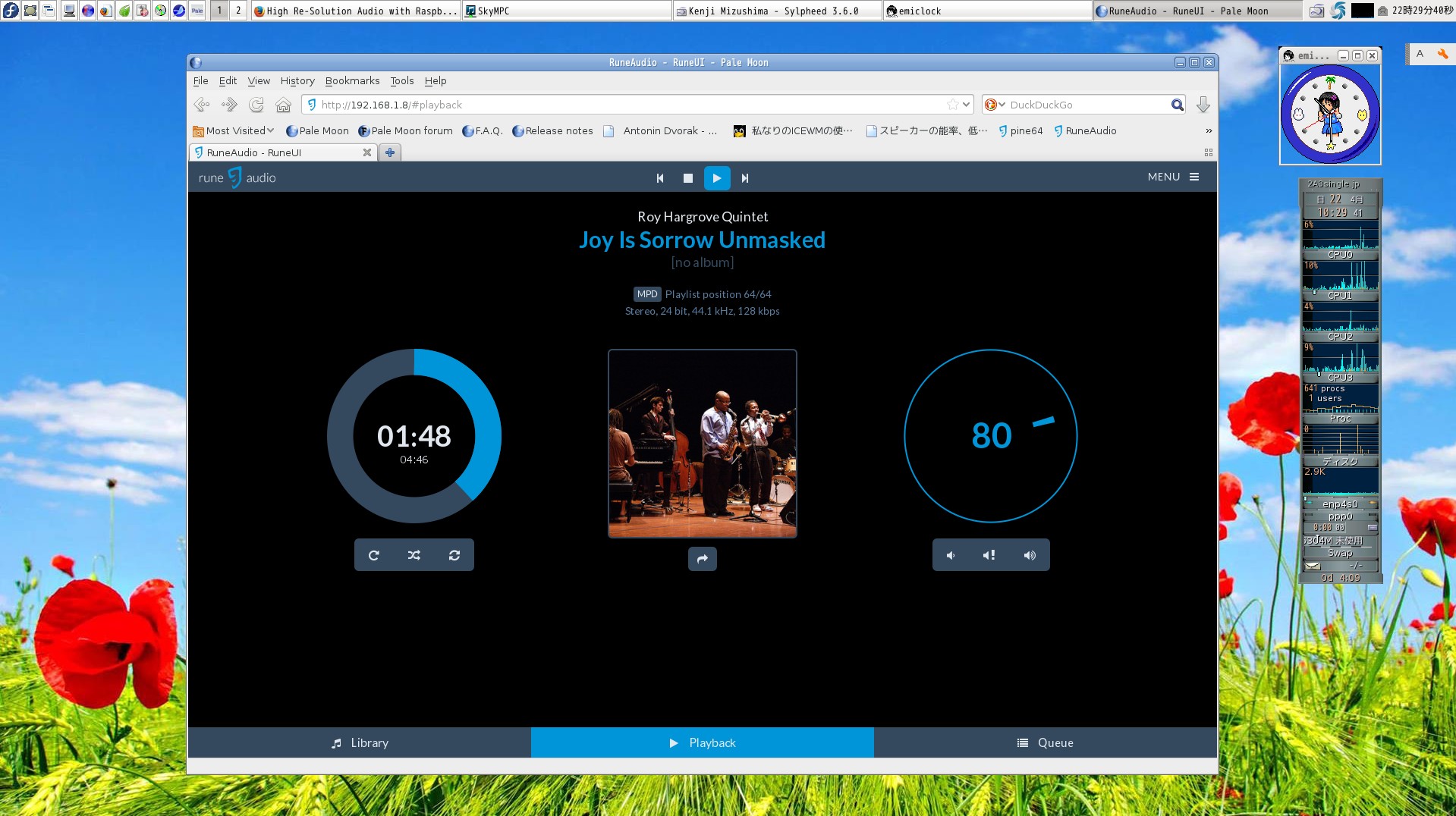Expand the Most Visited bookmarks folder
Viewport: 1456px width, 816px height.
pos(234,130)
